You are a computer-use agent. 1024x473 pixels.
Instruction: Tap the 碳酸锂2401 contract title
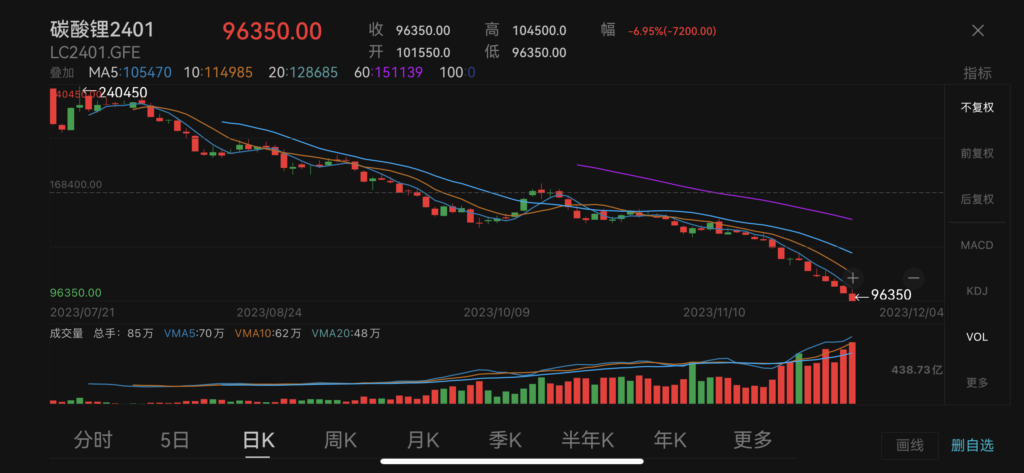102,29
